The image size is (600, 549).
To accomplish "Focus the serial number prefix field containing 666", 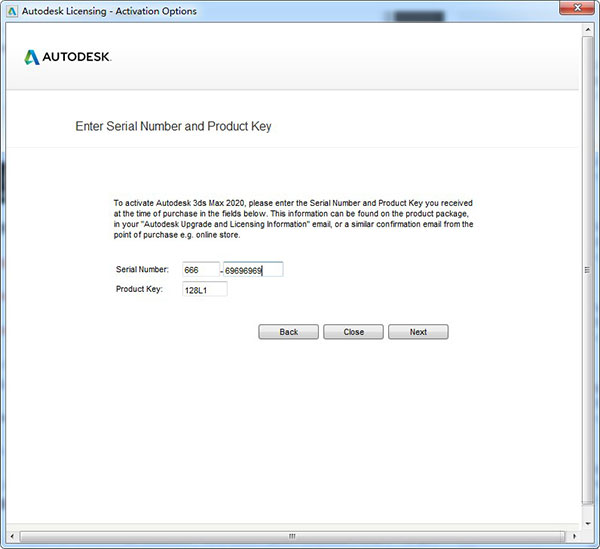I will (200, 269).
